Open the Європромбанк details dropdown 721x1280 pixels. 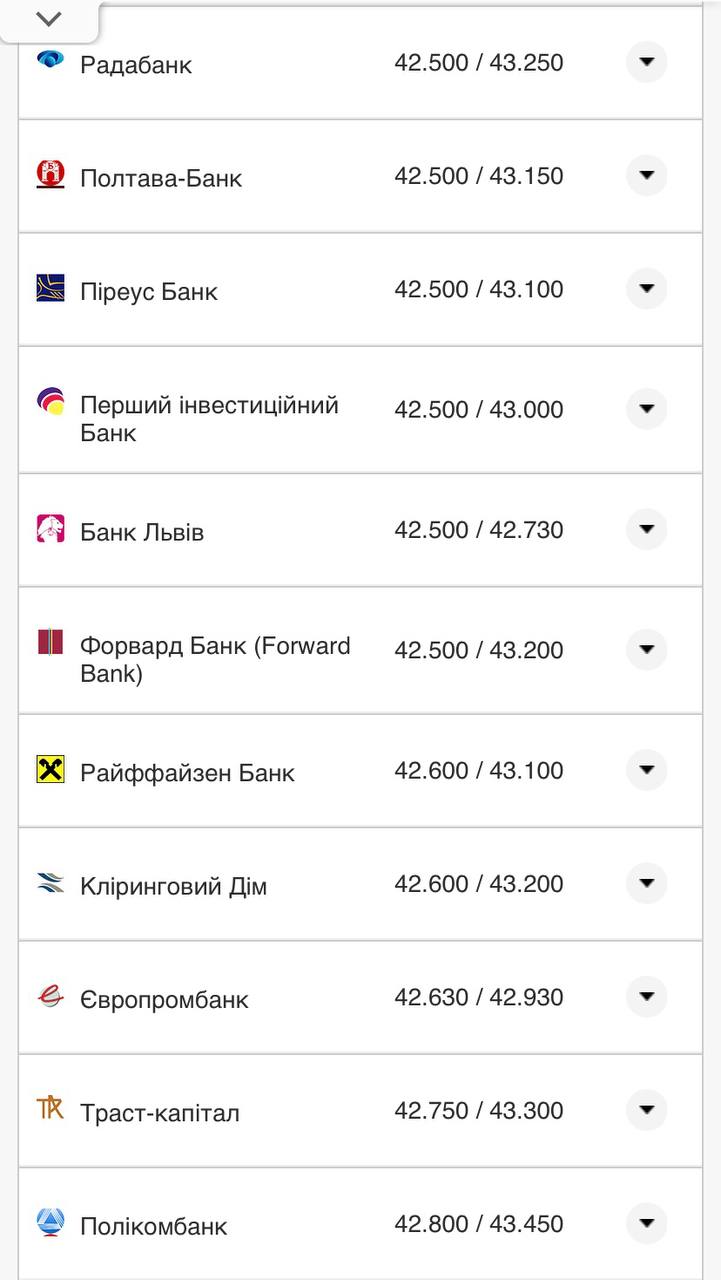[x=647, y=996]
